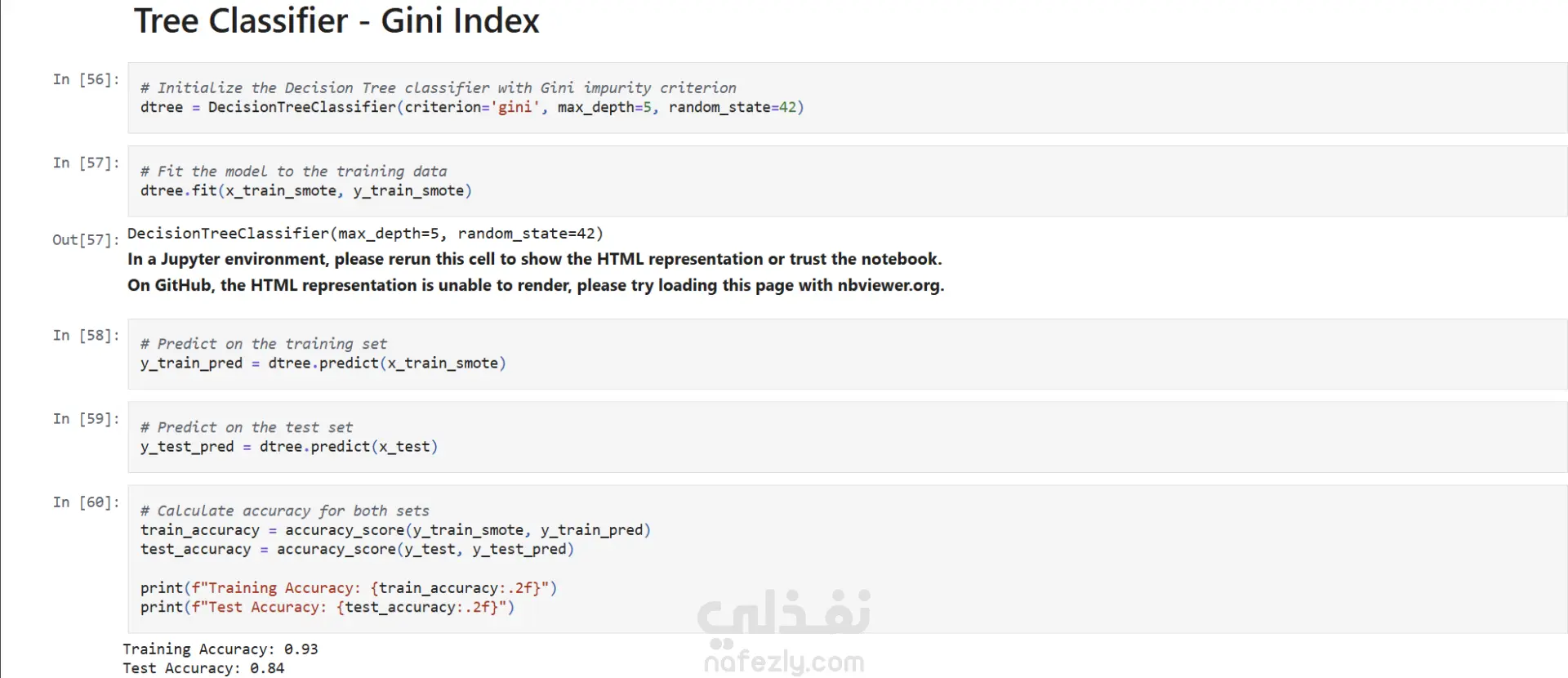Select the In [57] cell prompt
This screenshot has height=678, width=1568.
[x=86, y=163]
